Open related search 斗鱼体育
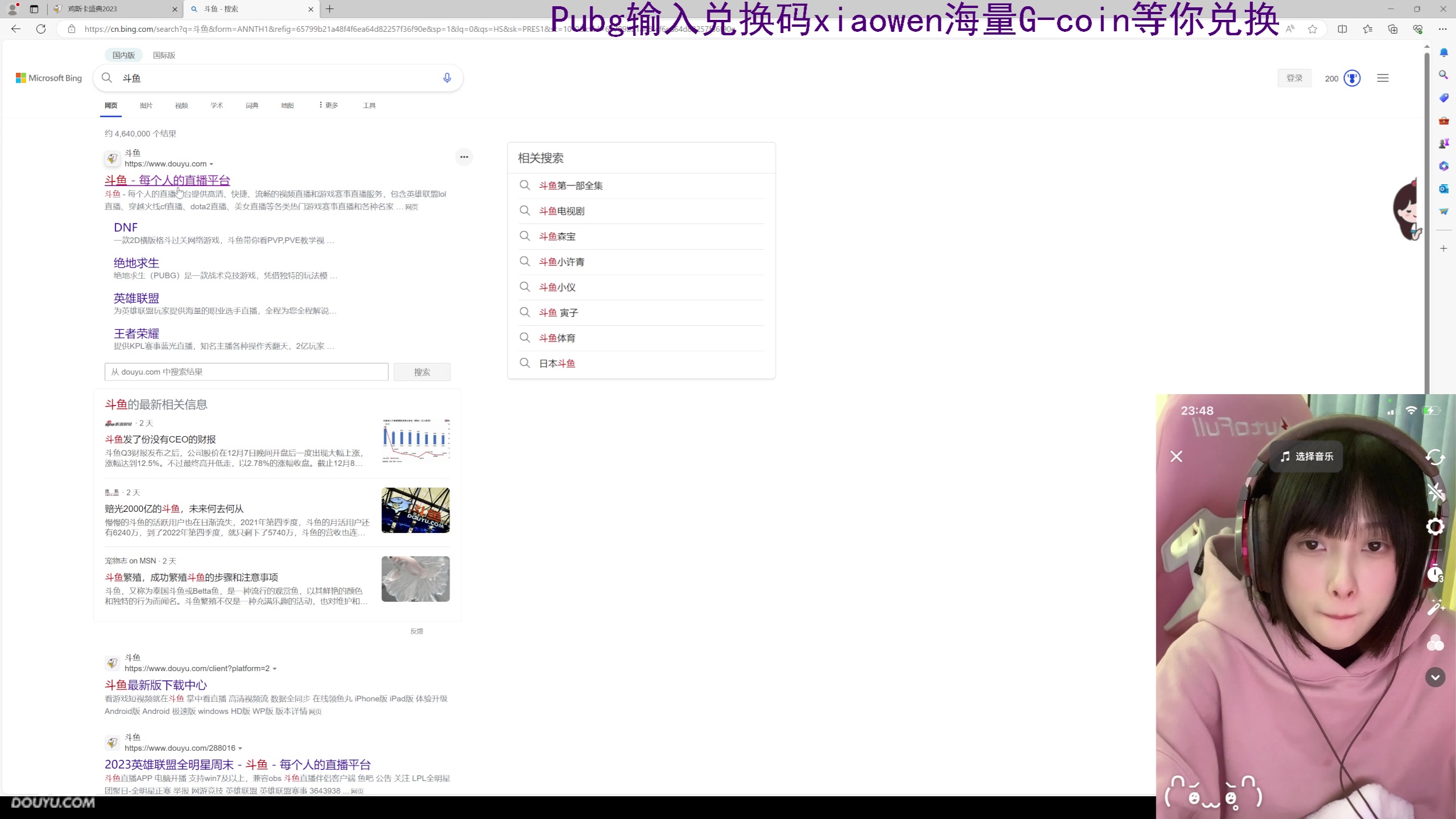Screen dimensions: 1456x819 (x=557, y=338)
